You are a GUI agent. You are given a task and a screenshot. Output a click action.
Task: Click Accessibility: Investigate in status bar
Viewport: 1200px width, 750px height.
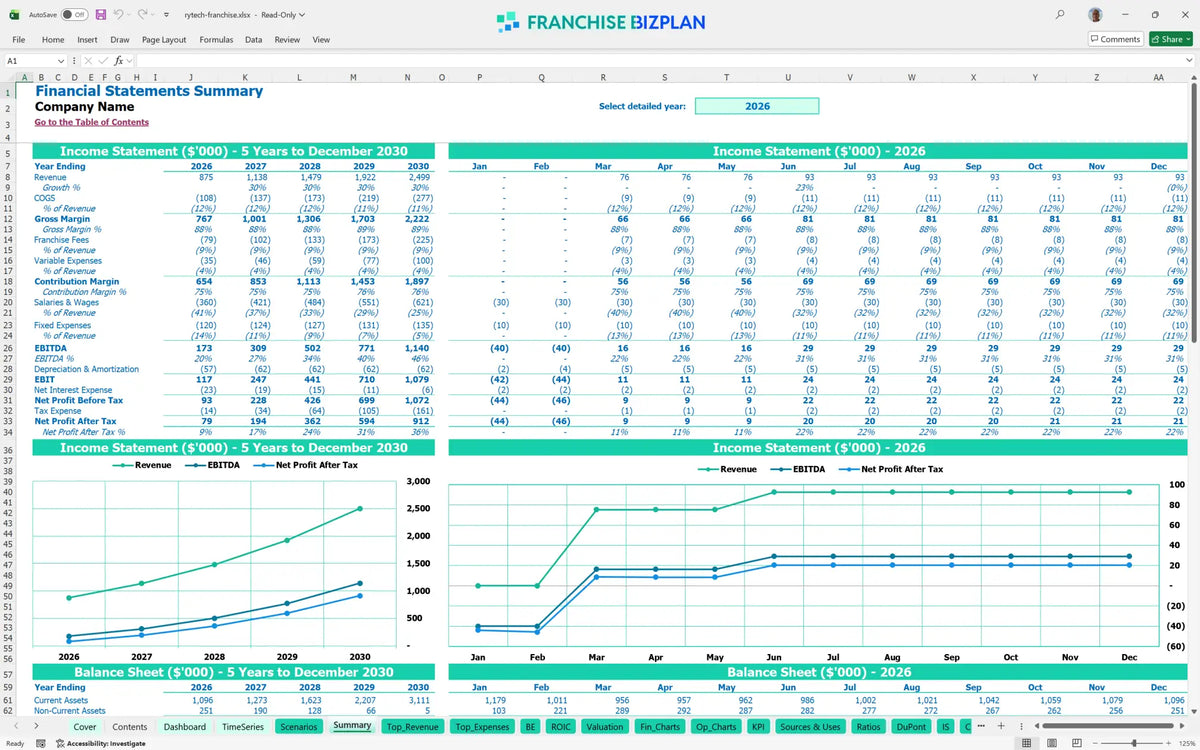(100, 743)
